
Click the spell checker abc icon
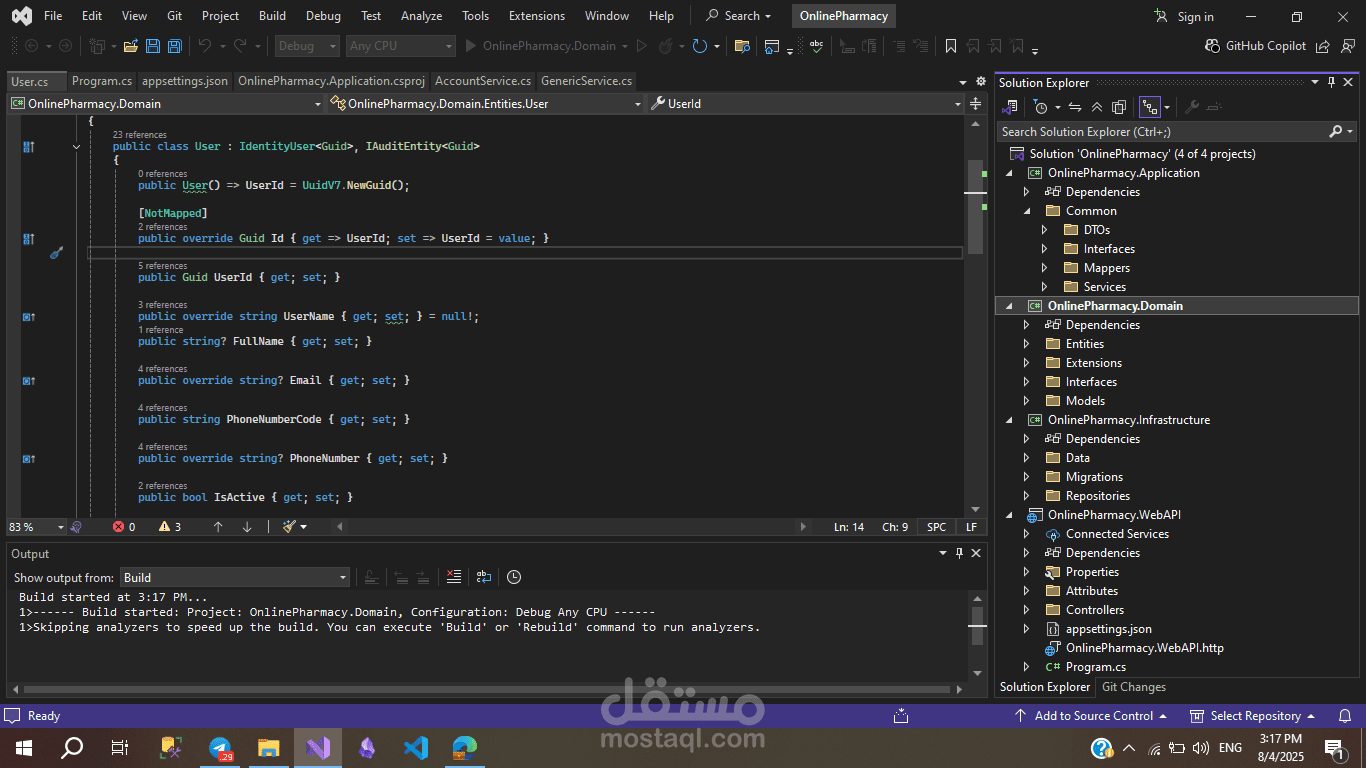pyautogui.click(x=817, y=46)
